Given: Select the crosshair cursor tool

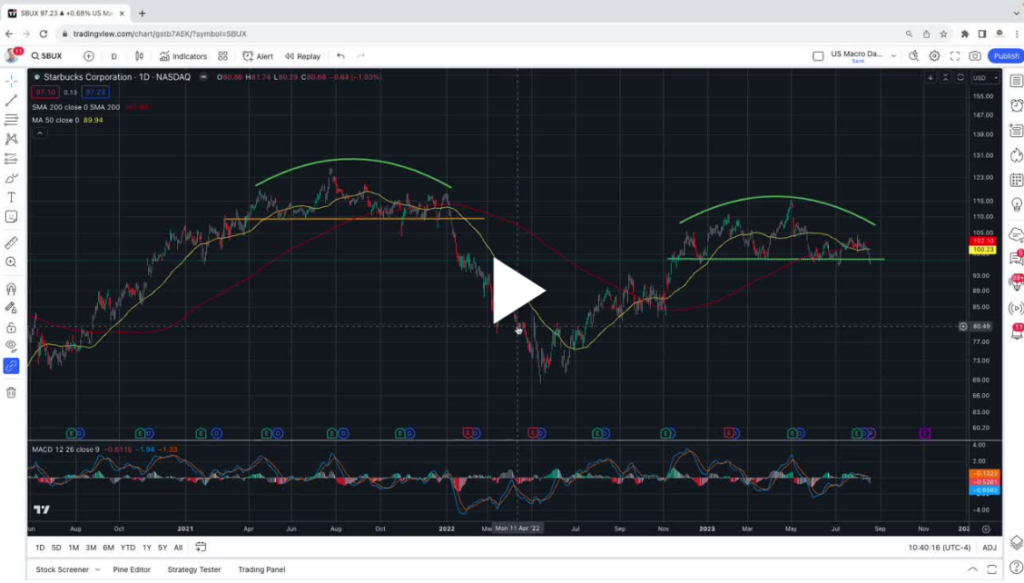Looking at the screenshot, I should click(11, 81).
